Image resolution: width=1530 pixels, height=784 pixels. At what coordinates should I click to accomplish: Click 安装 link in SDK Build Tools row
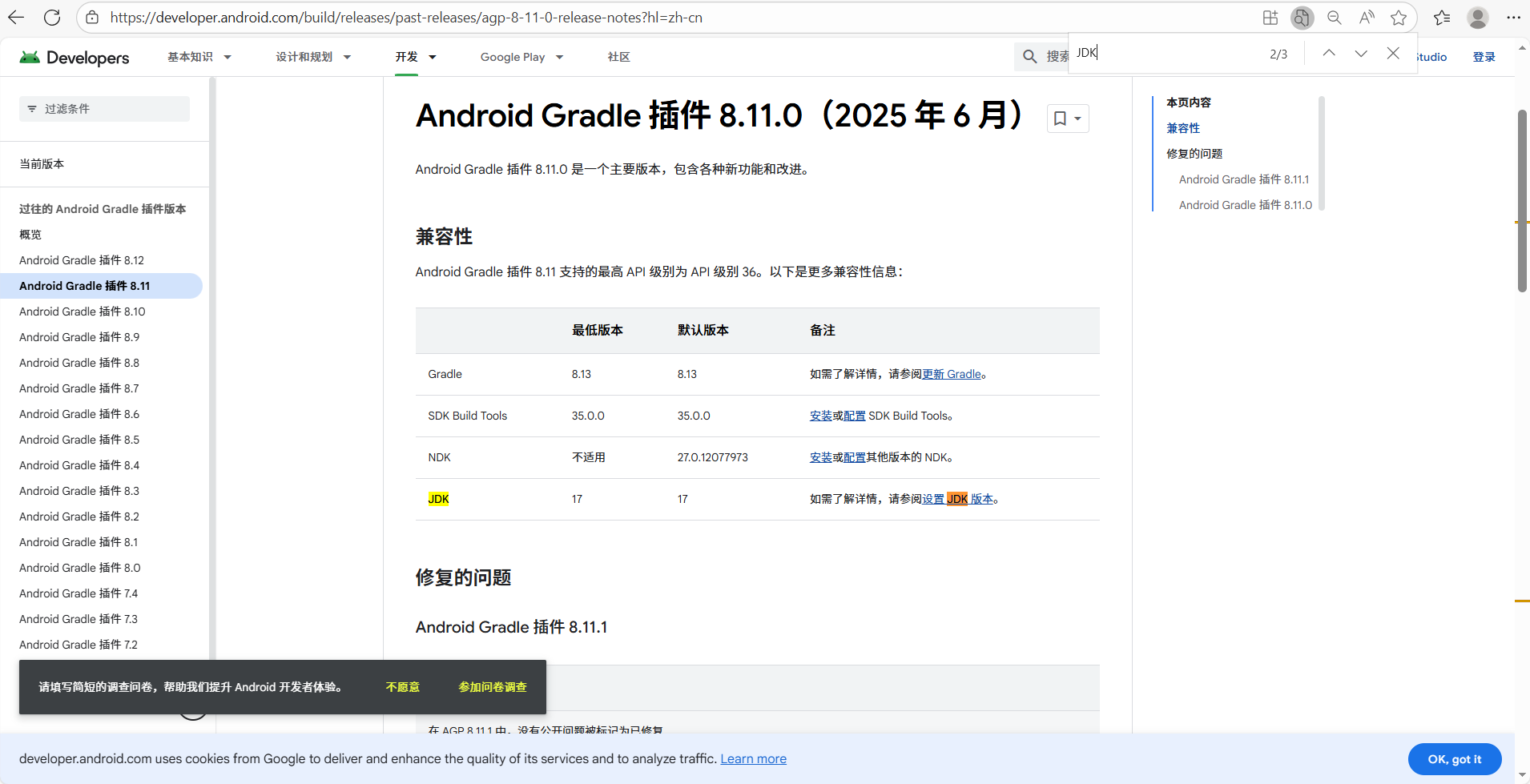[x=820, y=416]
